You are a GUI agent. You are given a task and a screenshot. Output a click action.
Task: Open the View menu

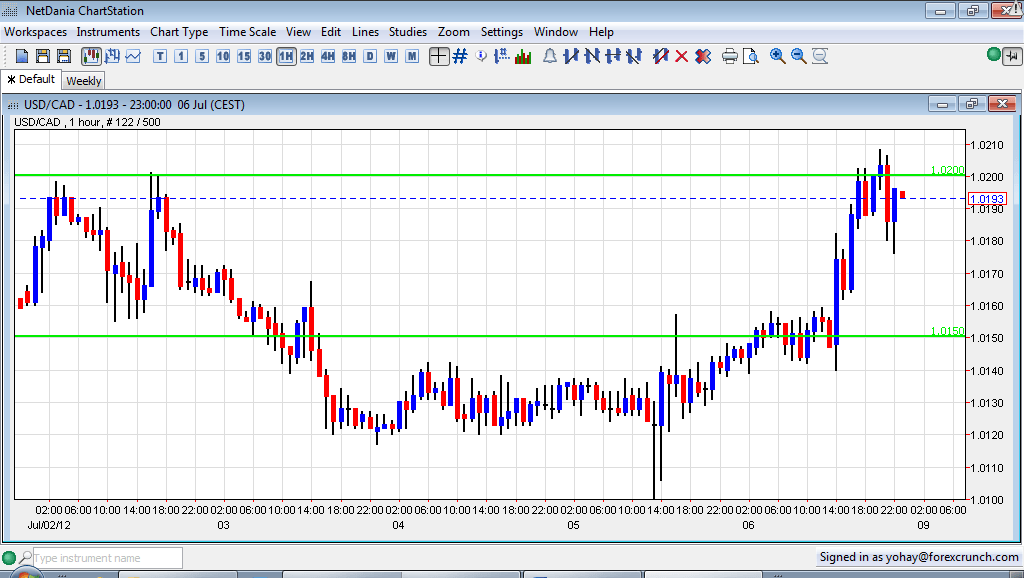tap(298, 32)
